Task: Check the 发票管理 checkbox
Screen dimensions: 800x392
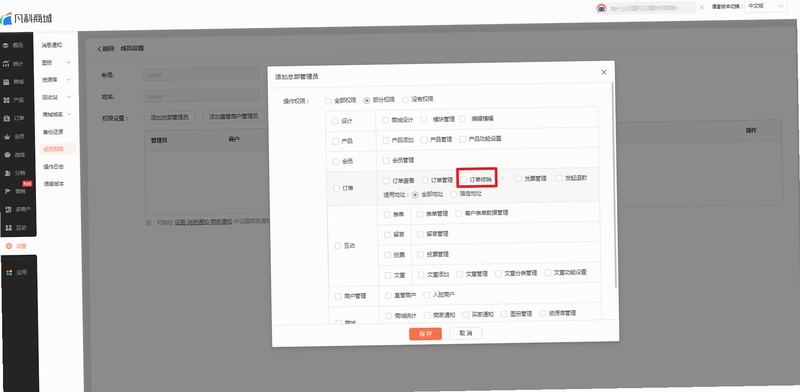Action: coord(518,179)
